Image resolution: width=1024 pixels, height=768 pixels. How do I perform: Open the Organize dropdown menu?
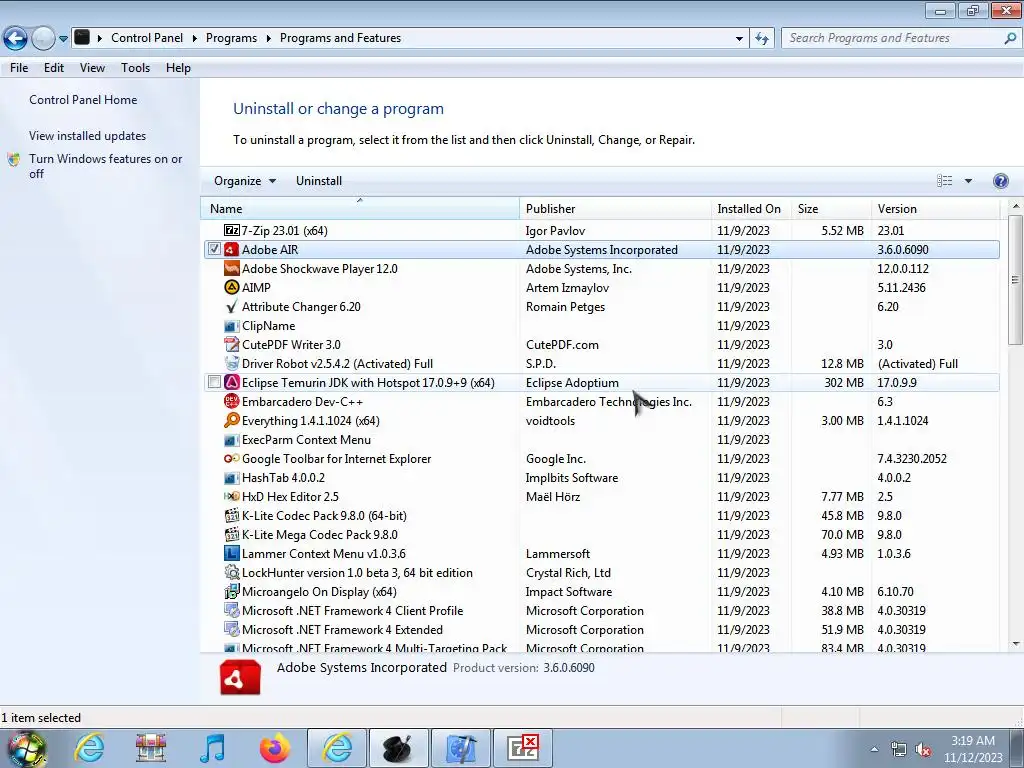coord(245,181)
